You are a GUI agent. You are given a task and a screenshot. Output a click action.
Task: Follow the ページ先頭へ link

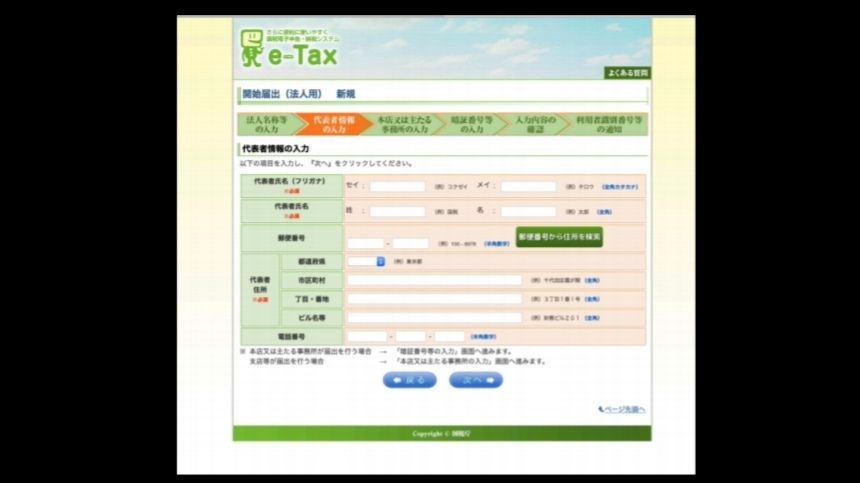(623, 409)
